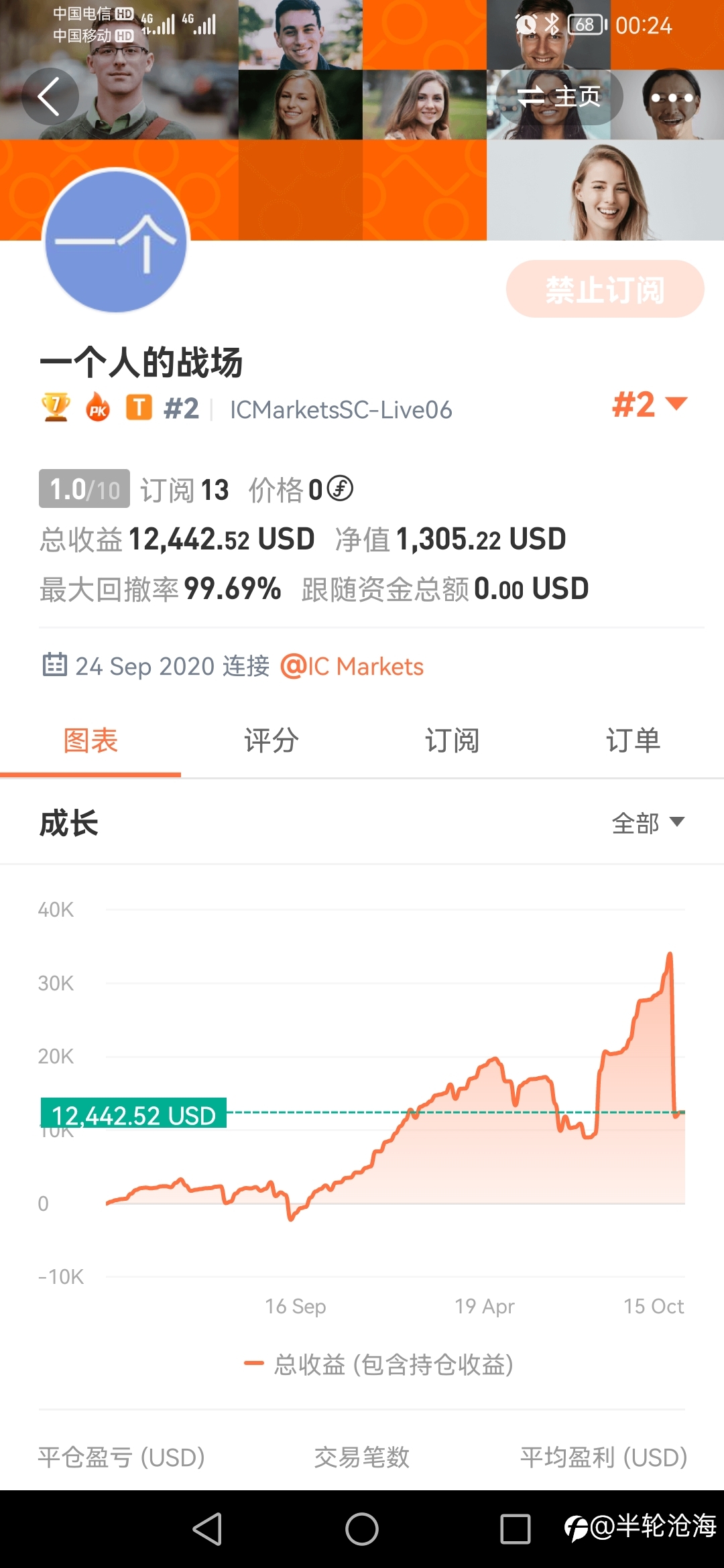Open the 全部 time range dropdown

(648, 823)
